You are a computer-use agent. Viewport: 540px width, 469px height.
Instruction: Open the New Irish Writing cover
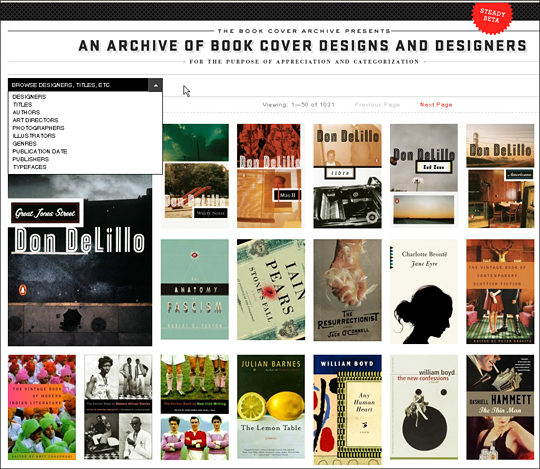(195, 407)
